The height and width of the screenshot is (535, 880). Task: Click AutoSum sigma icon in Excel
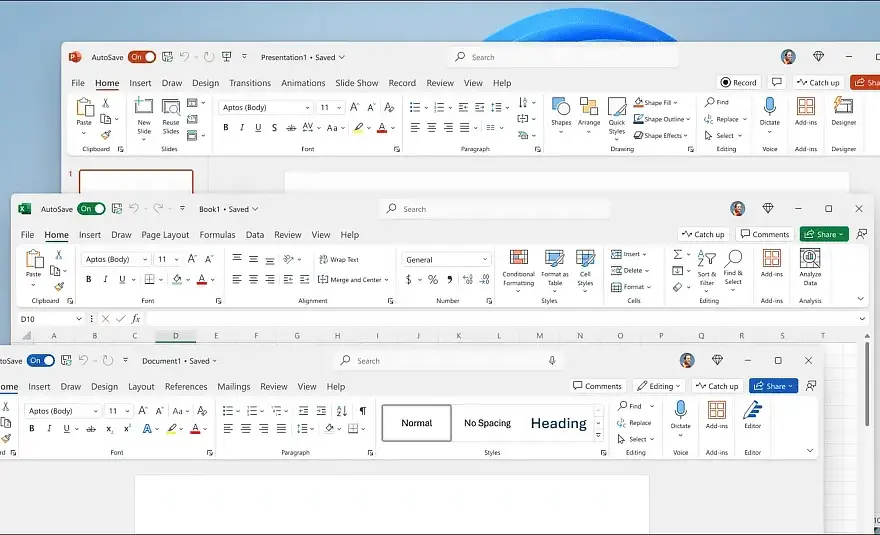[678, 254]
